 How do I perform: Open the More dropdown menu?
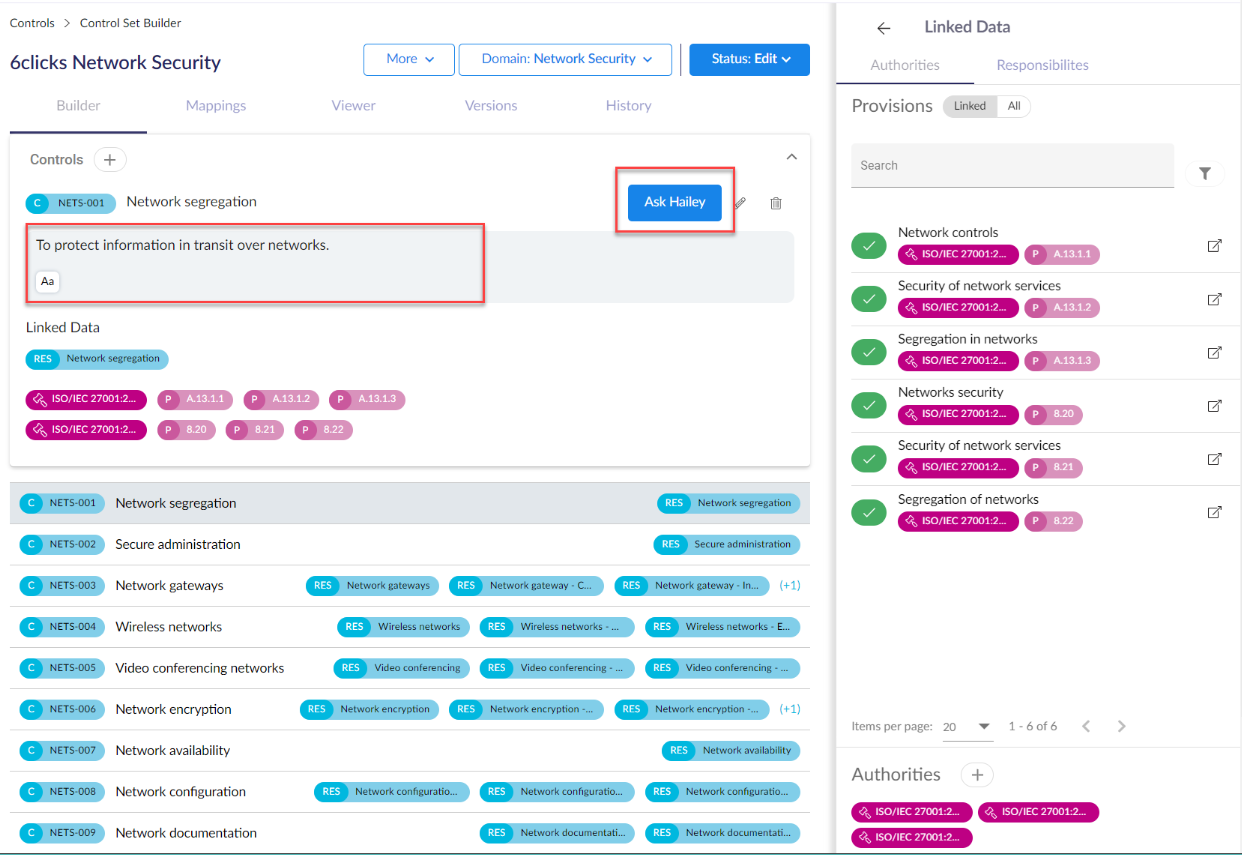click(409, 59)
